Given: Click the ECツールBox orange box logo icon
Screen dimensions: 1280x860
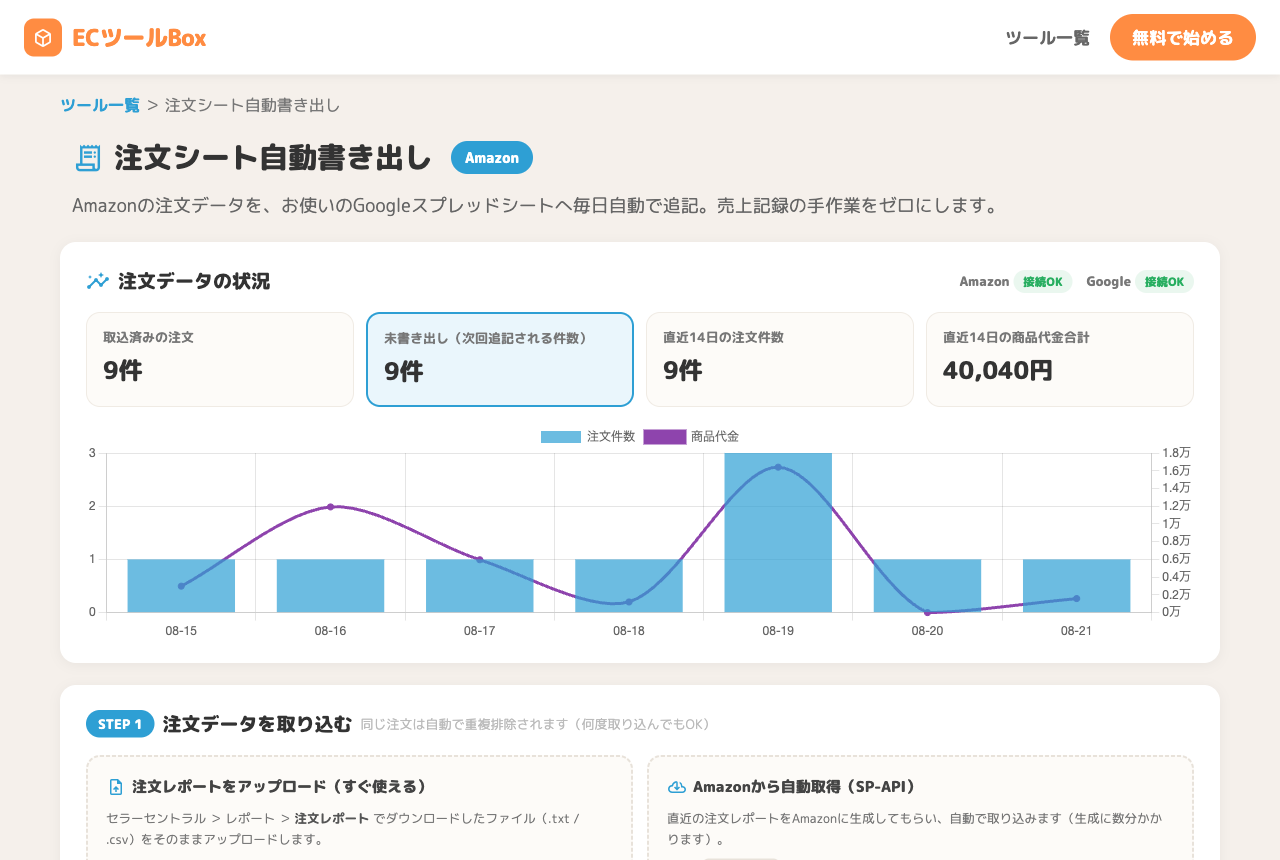Looking at the screenshot, I should 43,38.
